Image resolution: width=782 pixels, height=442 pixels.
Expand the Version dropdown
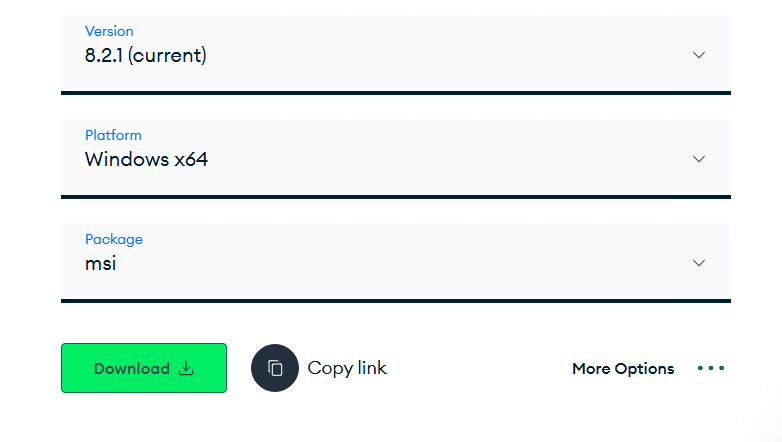point(395,54)
